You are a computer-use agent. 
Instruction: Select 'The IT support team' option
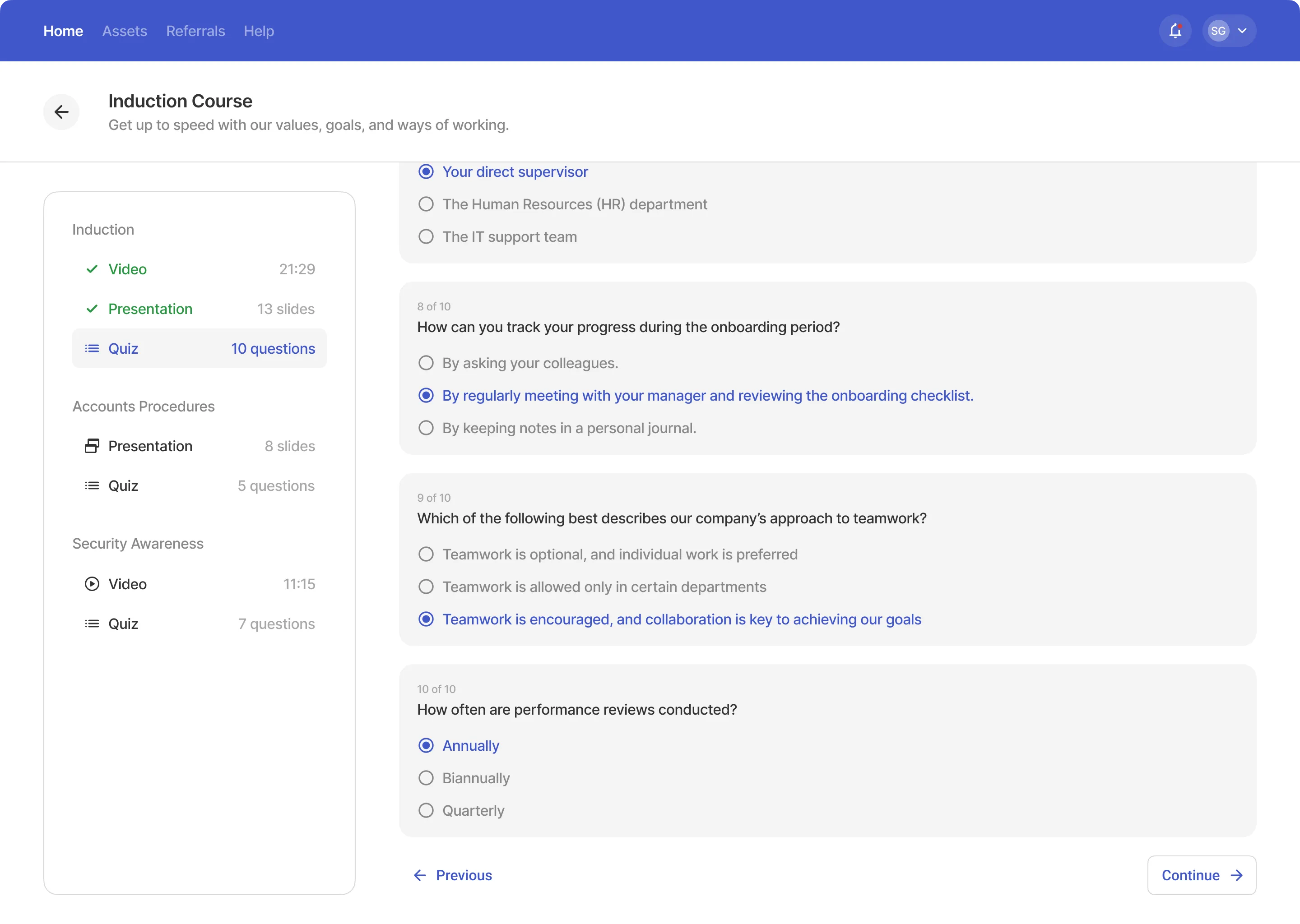tap(426, 237)
